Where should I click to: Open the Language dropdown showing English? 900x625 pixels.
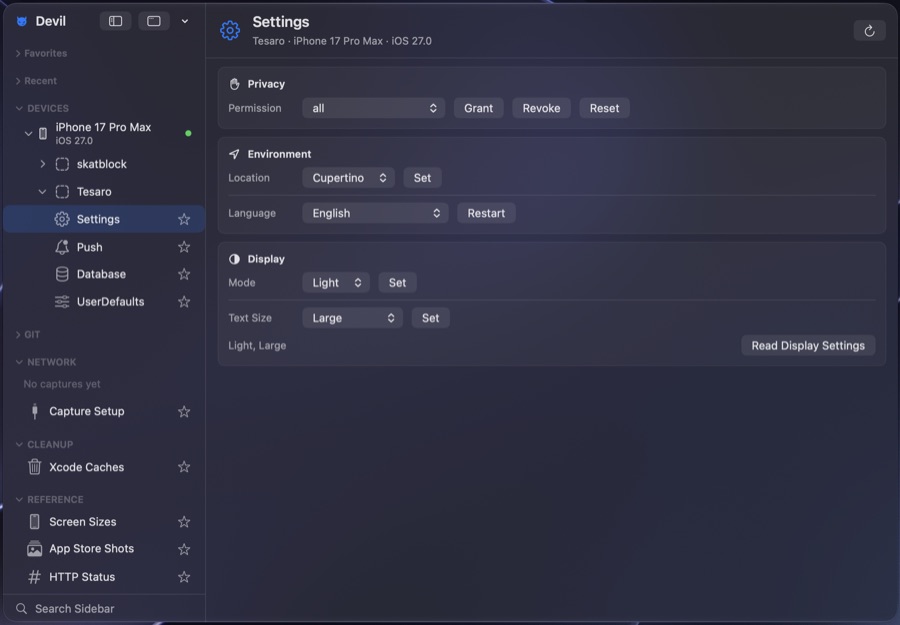(375, 213)
